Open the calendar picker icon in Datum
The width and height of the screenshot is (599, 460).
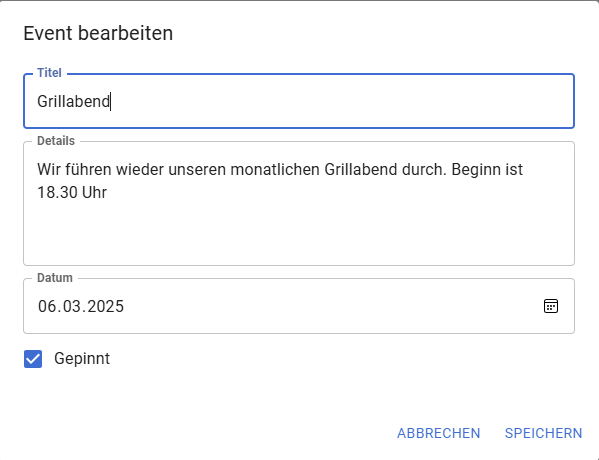coord(550,306)
